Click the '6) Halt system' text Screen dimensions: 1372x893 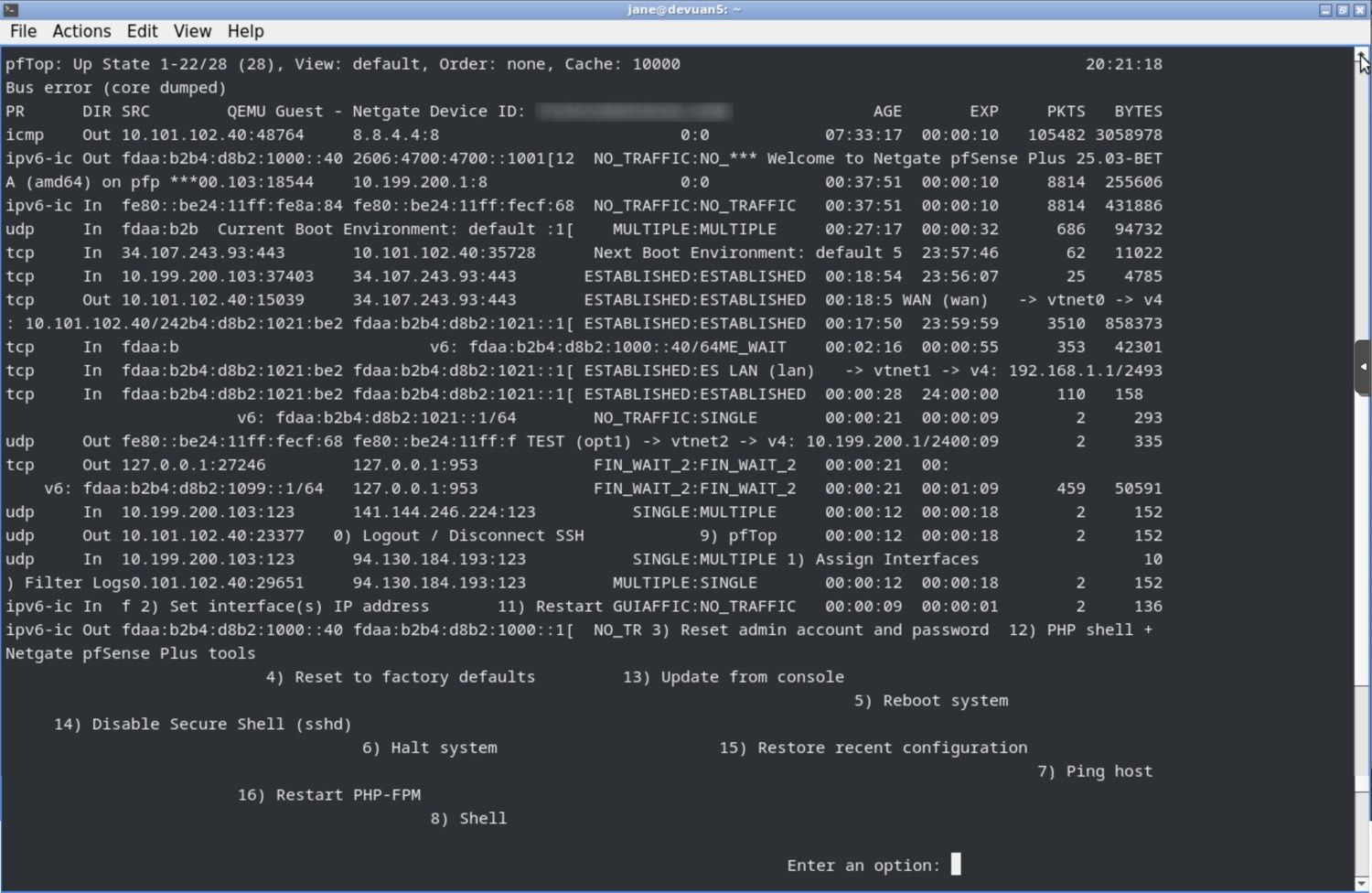[430, 748]
